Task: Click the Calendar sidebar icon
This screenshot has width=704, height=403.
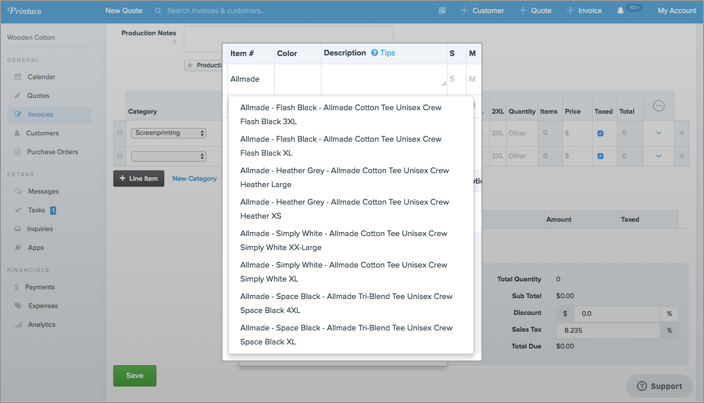Action: pyautogui.click(x=18, y=77)
